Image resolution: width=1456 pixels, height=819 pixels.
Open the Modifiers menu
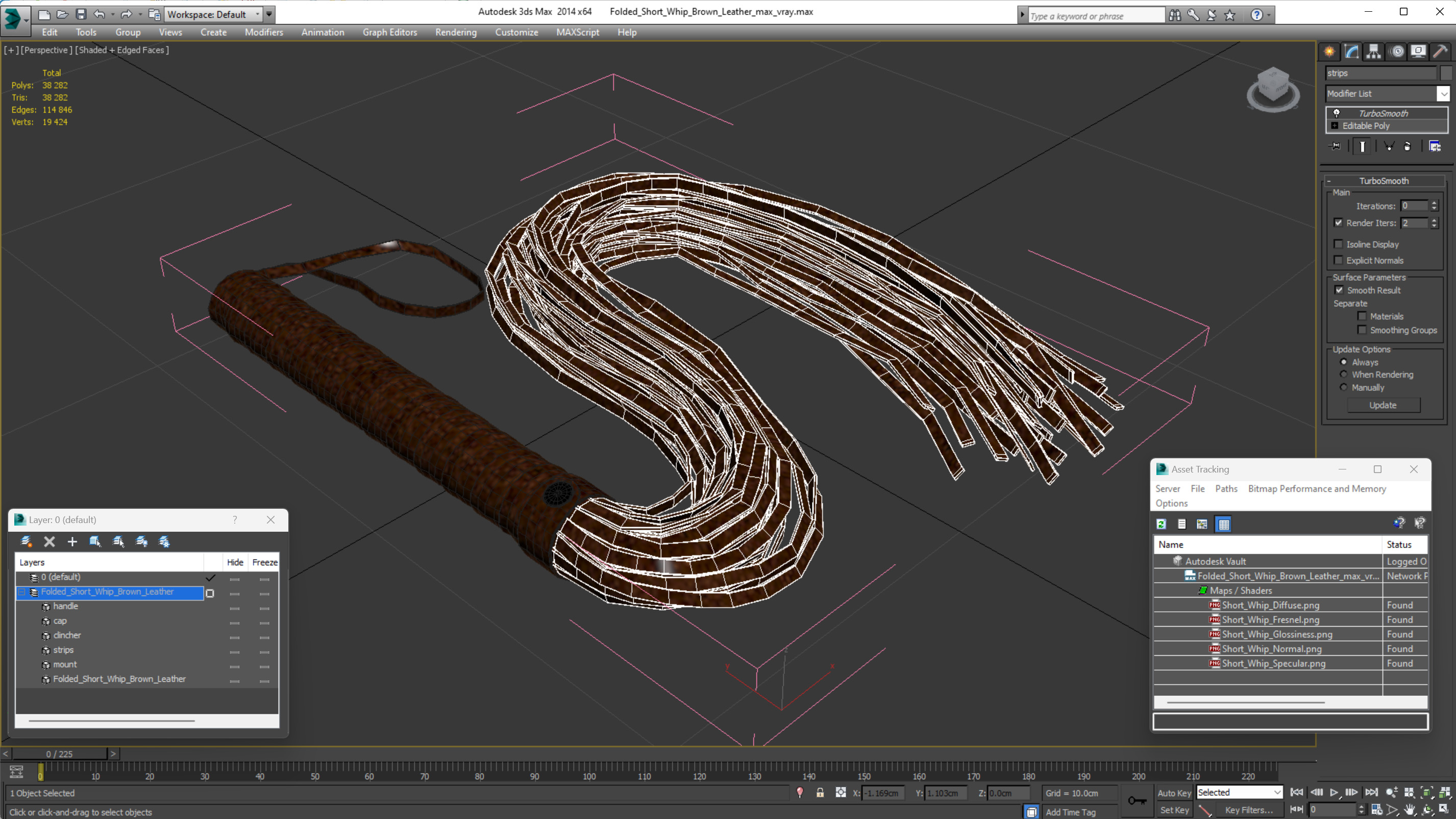click(x=264, y=32)
